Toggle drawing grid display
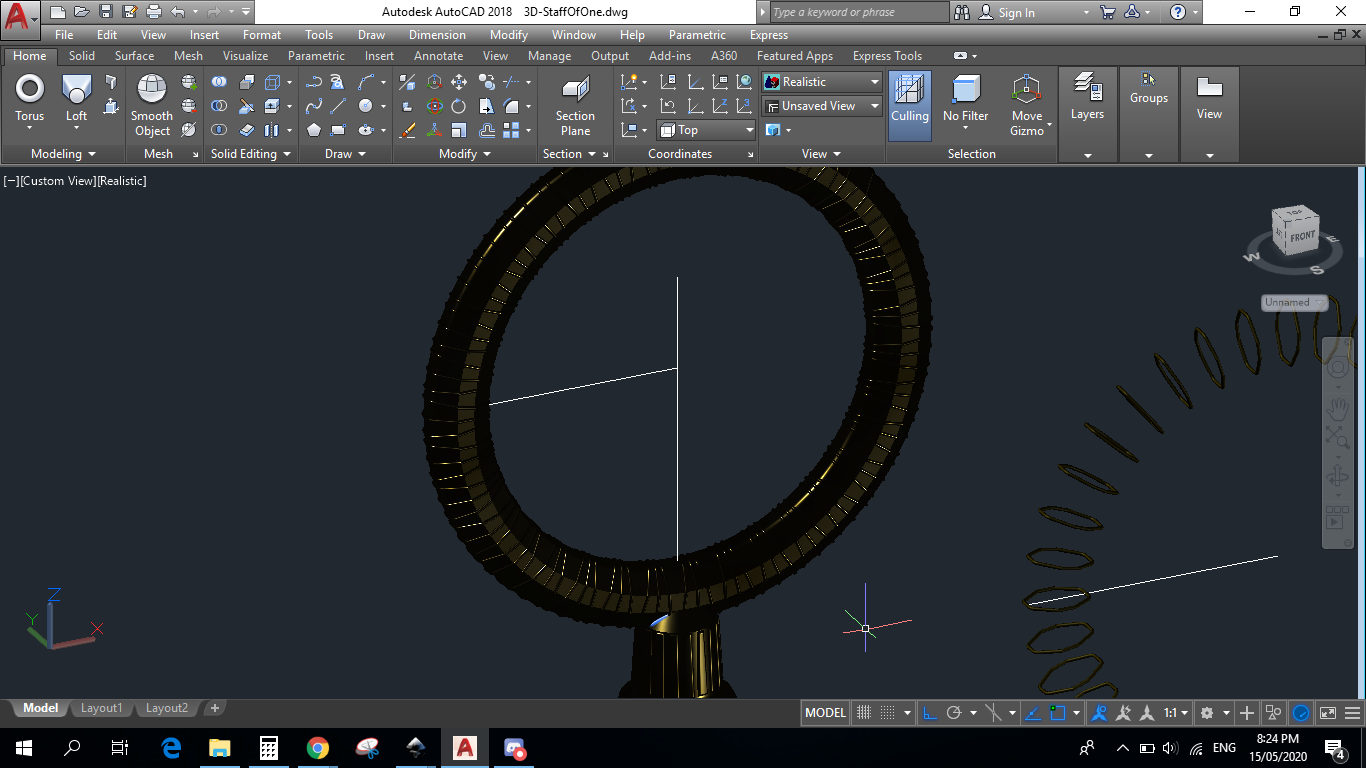This screenshot has height=768, width=1366. (865, 713)
